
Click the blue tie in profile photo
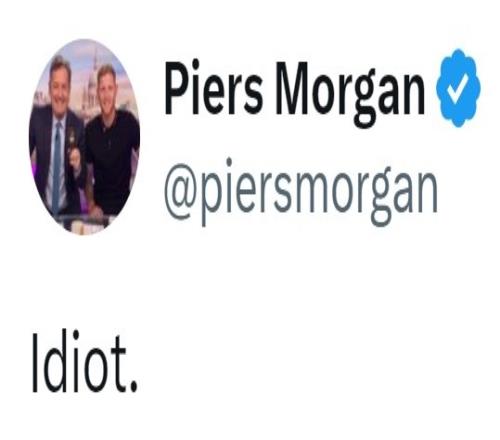click(57, 167)
